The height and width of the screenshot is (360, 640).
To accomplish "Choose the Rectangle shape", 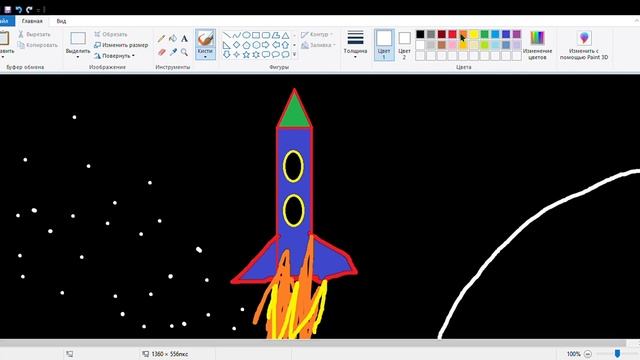I will (x=256, y=36).
